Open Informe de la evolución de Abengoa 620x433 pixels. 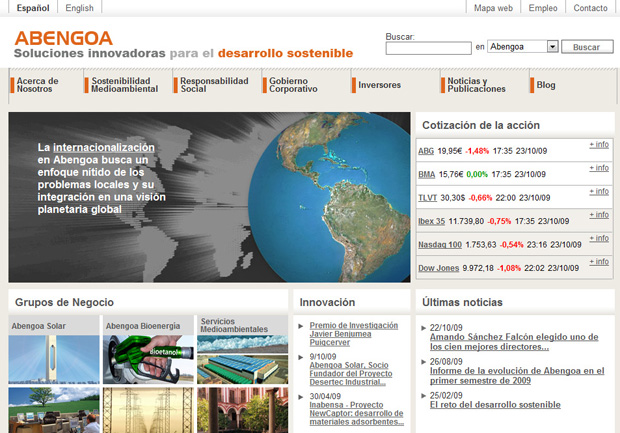pyautogui.click(x=517, y=376)
